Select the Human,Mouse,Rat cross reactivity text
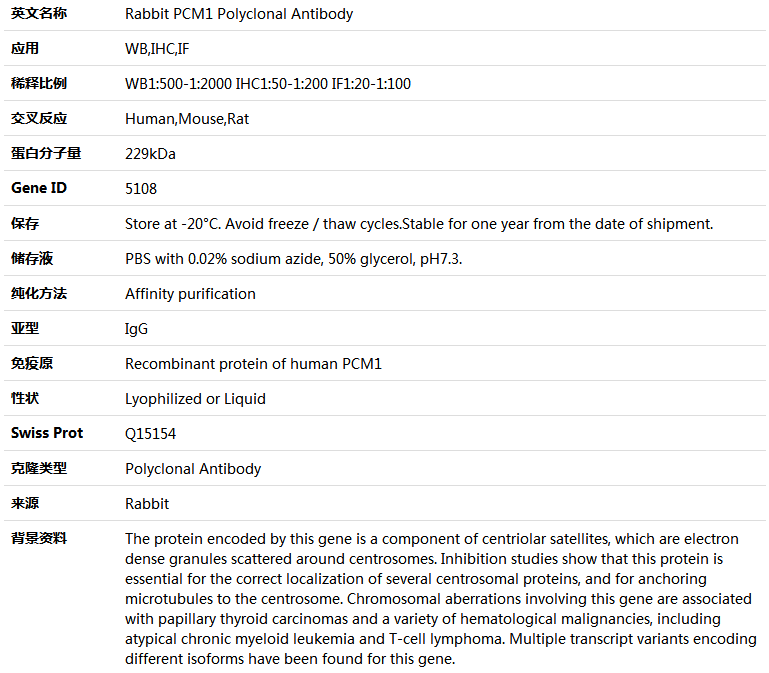The height and width of the screenshot is (673, 769). pos(187,119)
